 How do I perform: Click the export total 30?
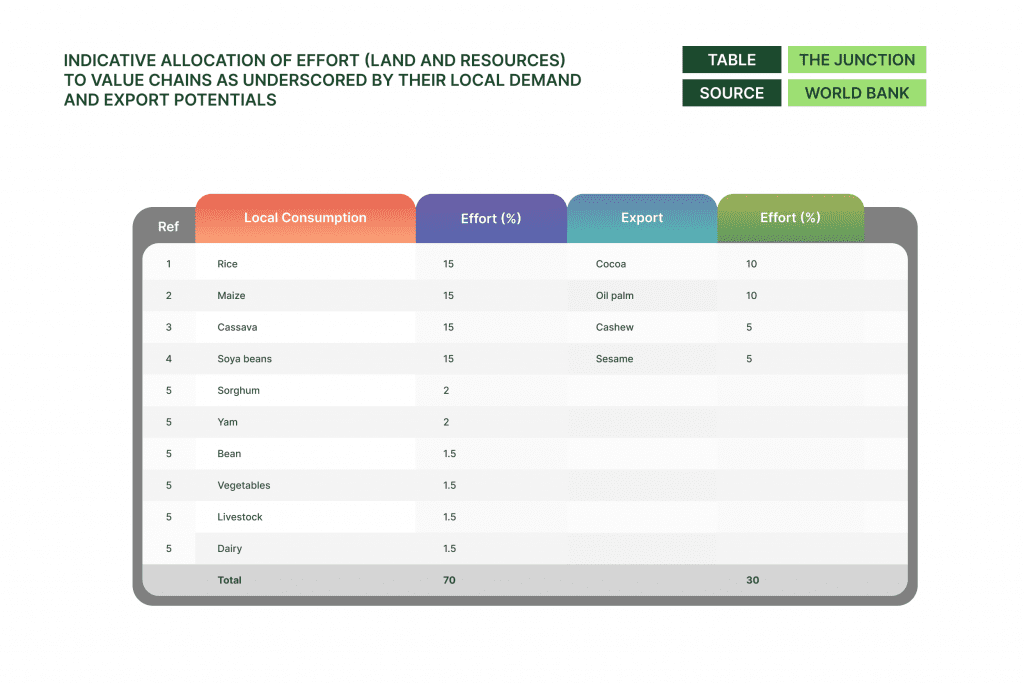click(752, 580)
